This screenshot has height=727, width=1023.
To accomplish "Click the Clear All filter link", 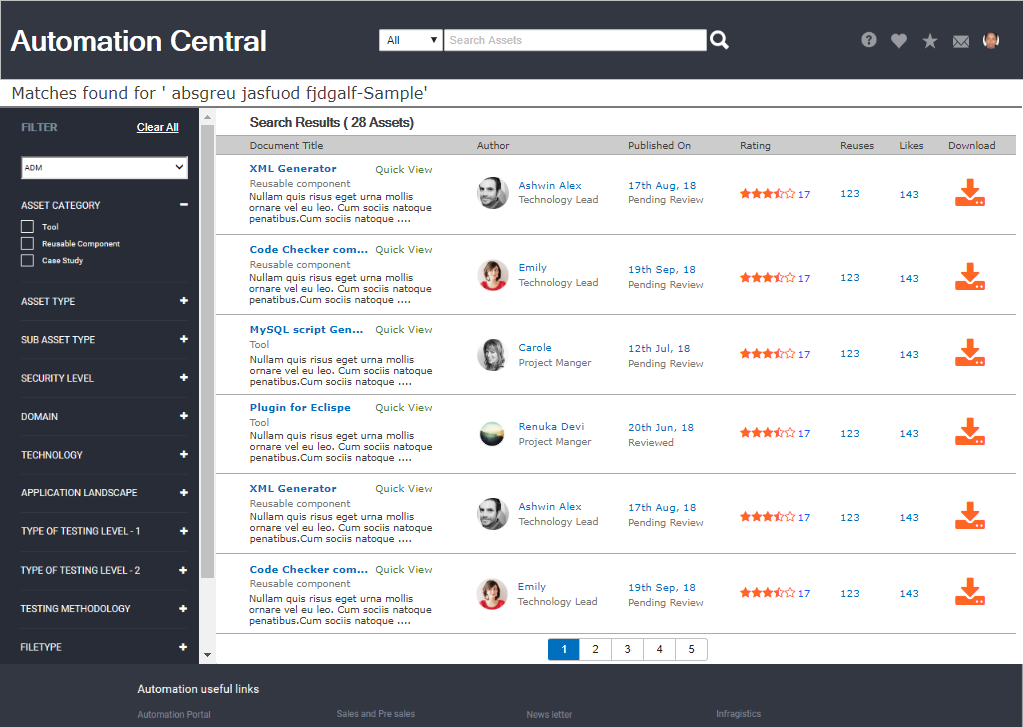I will [158, 128].
